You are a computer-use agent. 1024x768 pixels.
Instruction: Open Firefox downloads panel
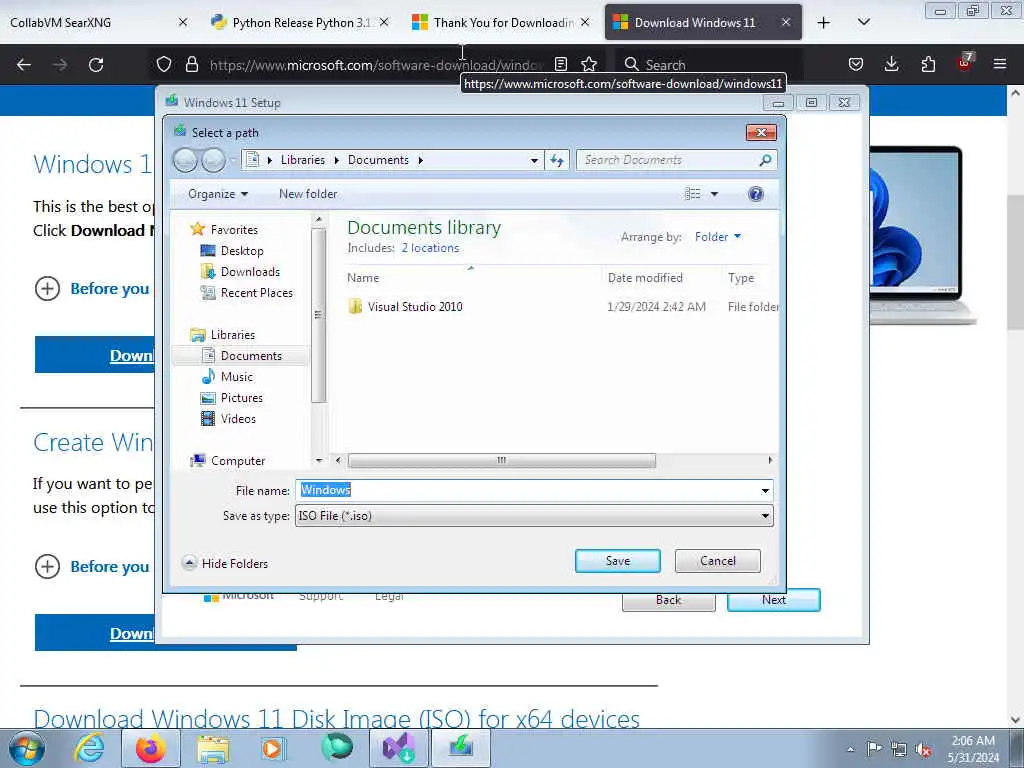[891, 64]
